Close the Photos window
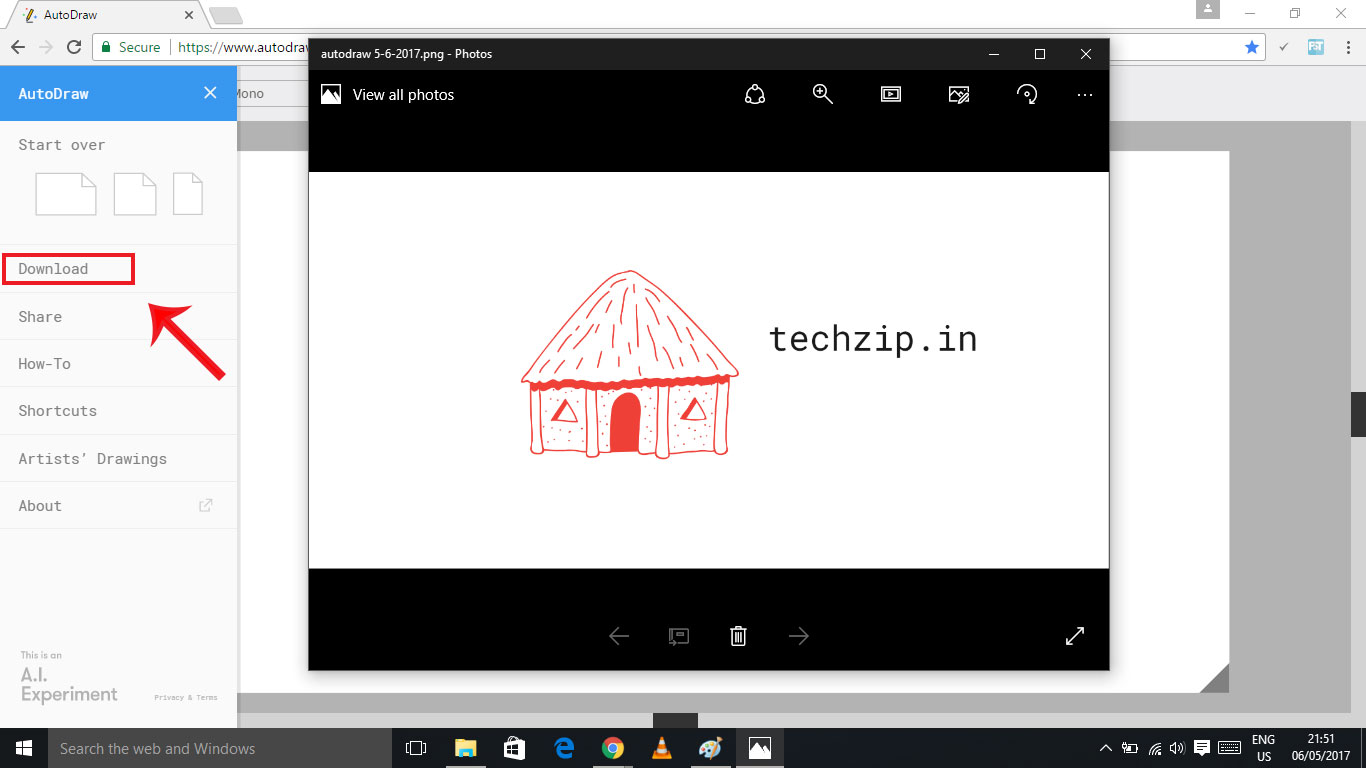The image size is (1366, 768). point(1086,54)
